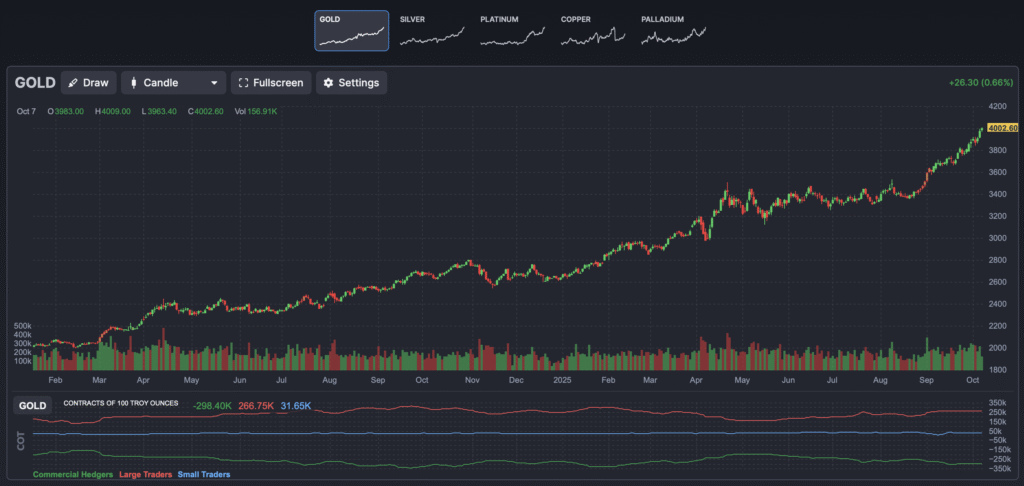Image resolution: width=1024 pixels, height=486 pixels.
Task: Show the PALLADIUM chart thumbnail
Action: [674, 30]
